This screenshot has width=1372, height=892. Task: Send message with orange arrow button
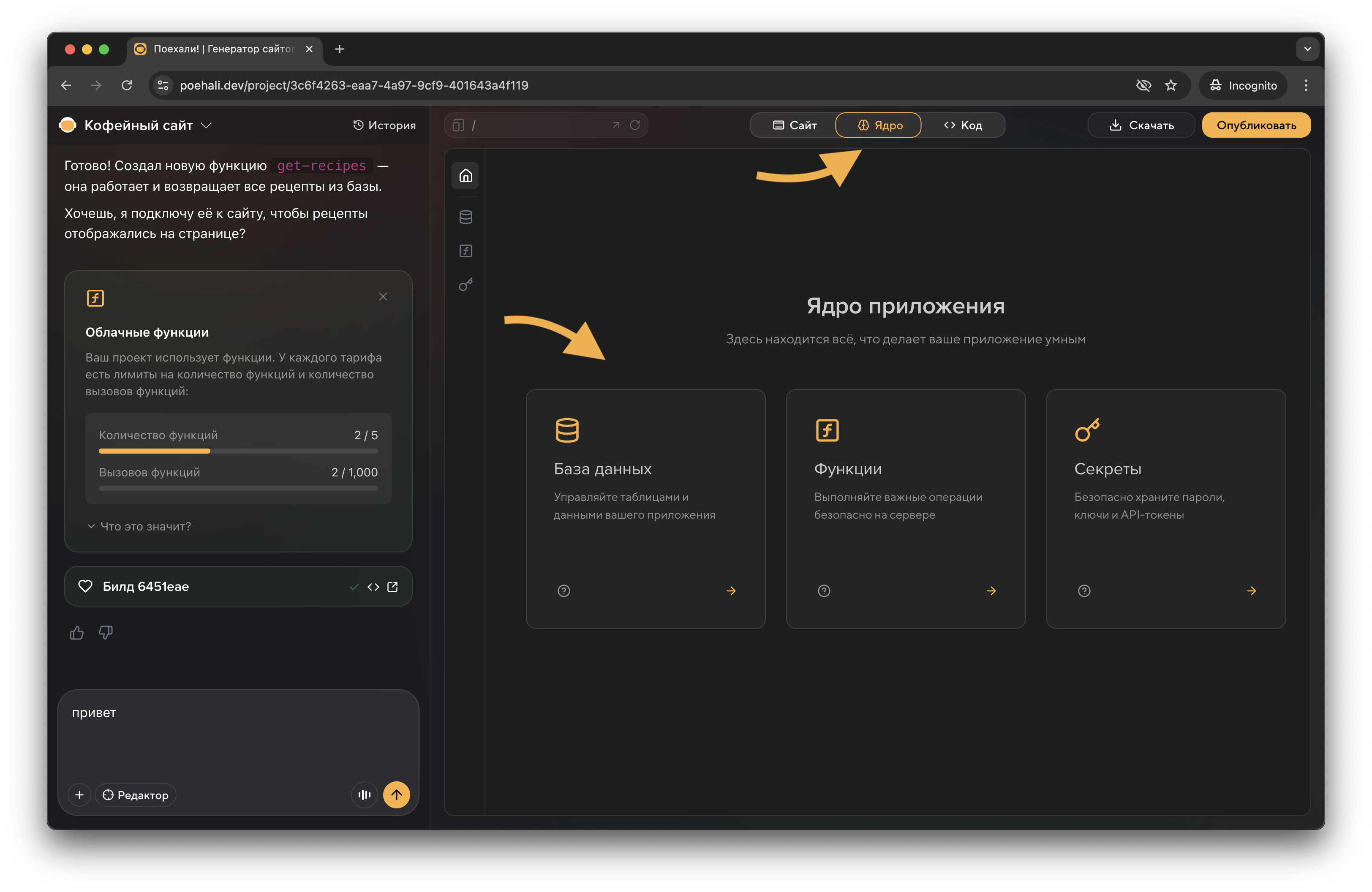pos(397,794)
